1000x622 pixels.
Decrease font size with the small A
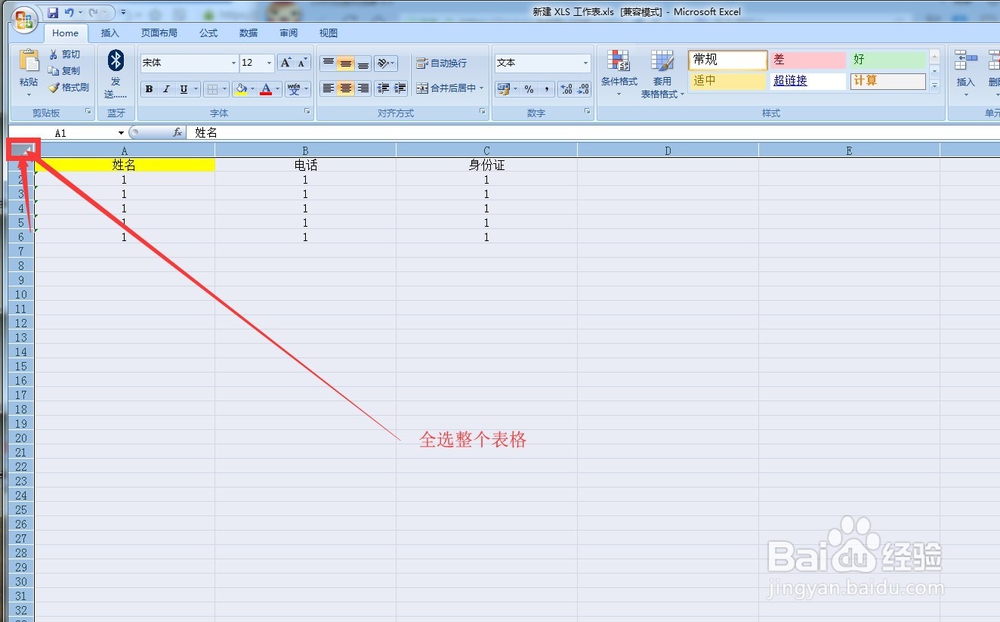click(302, 63)
